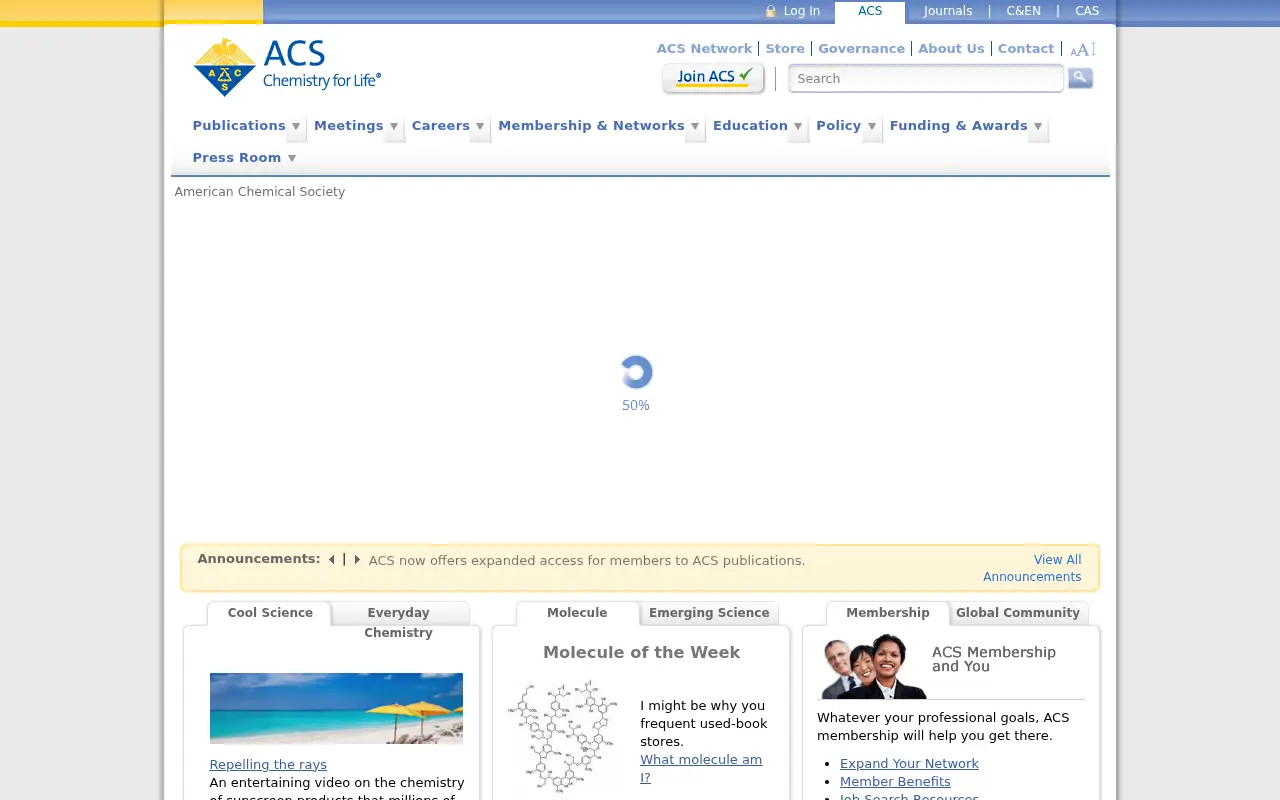Open the Store link
1280x800 pixels.
[x=785, y=48]
